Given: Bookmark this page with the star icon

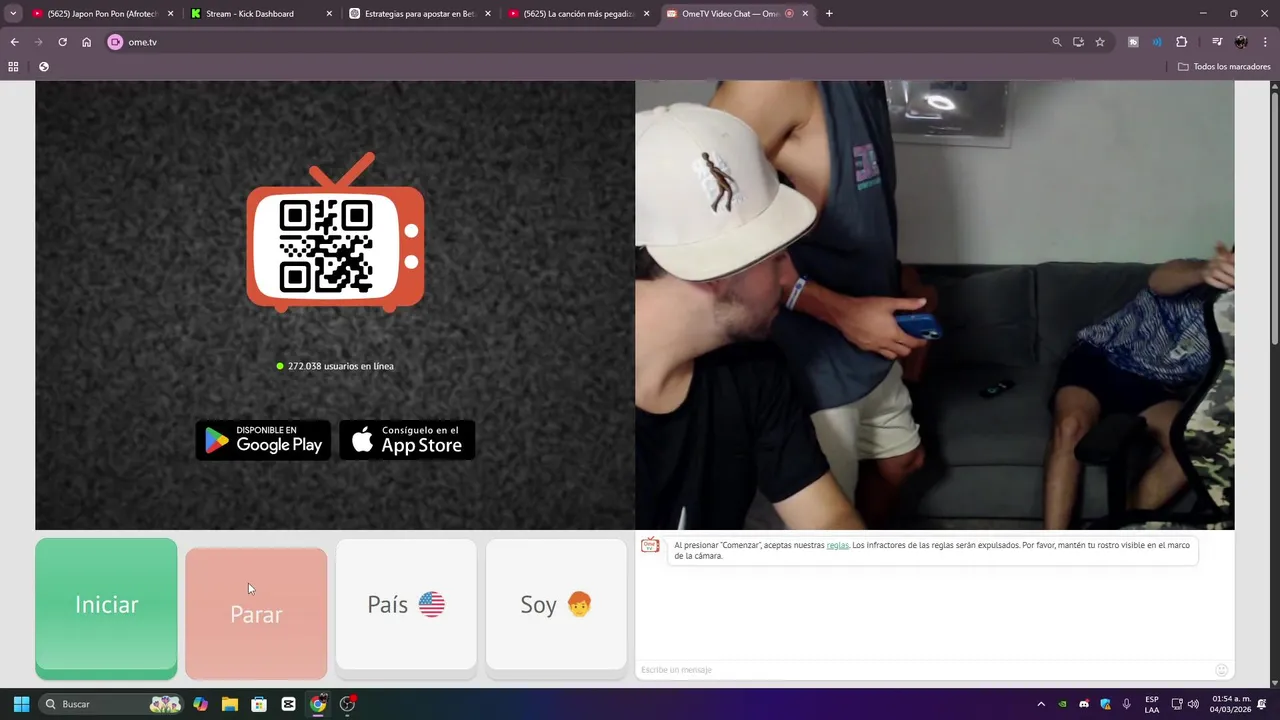Looking at the screenshot, I should click(x=1100, y=42).
